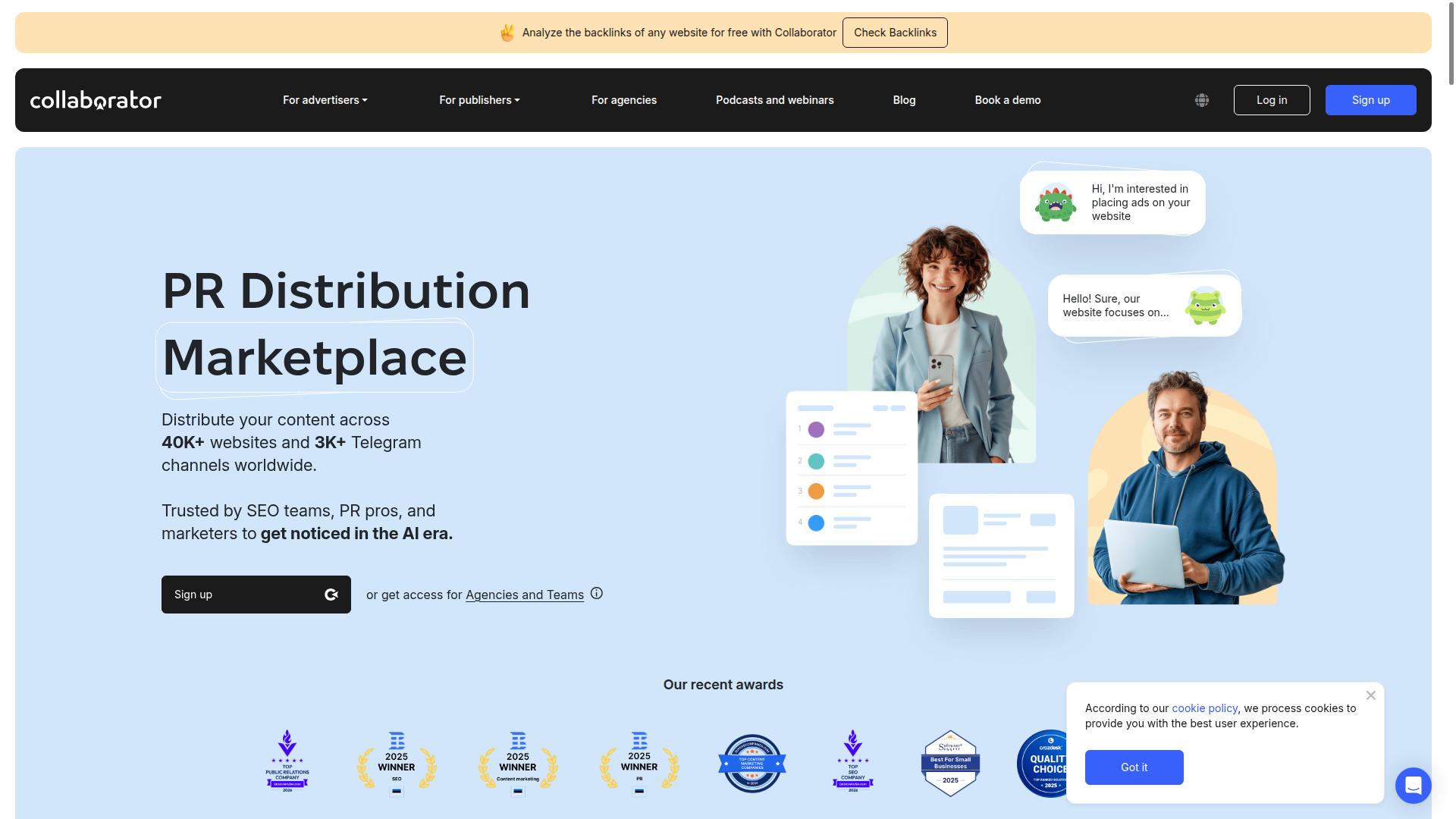Accept cookies with Got it

click(x=1134, y=767)
